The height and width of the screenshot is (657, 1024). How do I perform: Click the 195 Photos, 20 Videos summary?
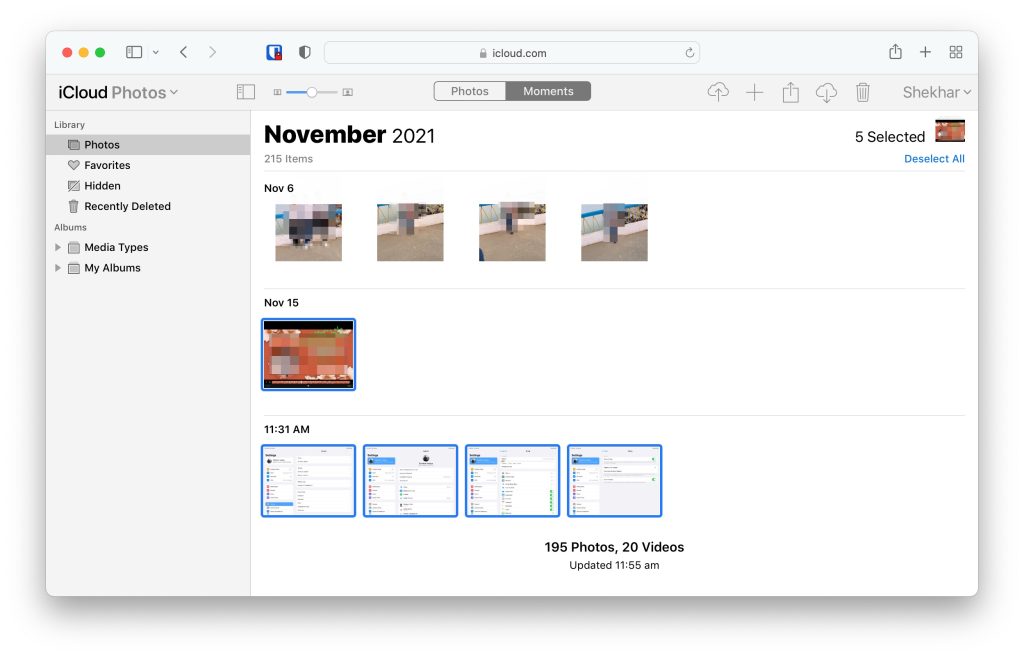[x=614, y=547]
